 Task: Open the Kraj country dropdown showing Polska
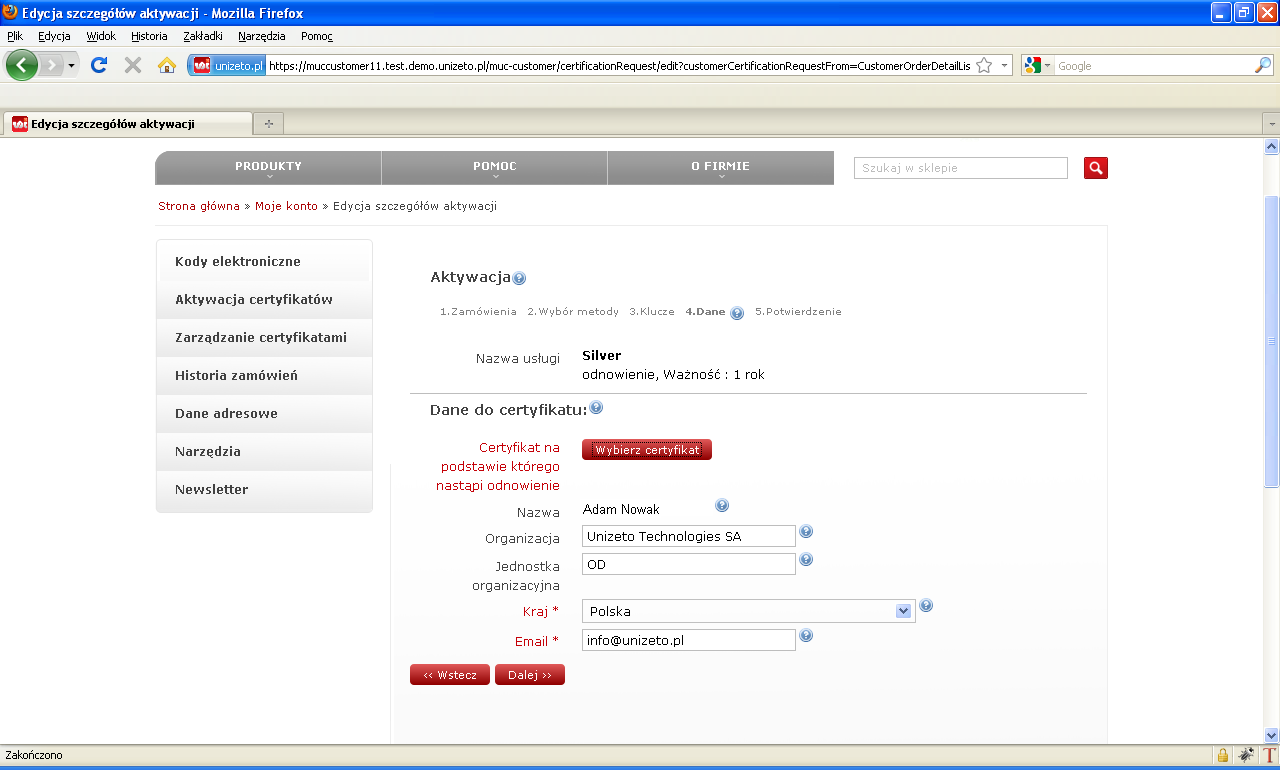[x=749, y=611]
